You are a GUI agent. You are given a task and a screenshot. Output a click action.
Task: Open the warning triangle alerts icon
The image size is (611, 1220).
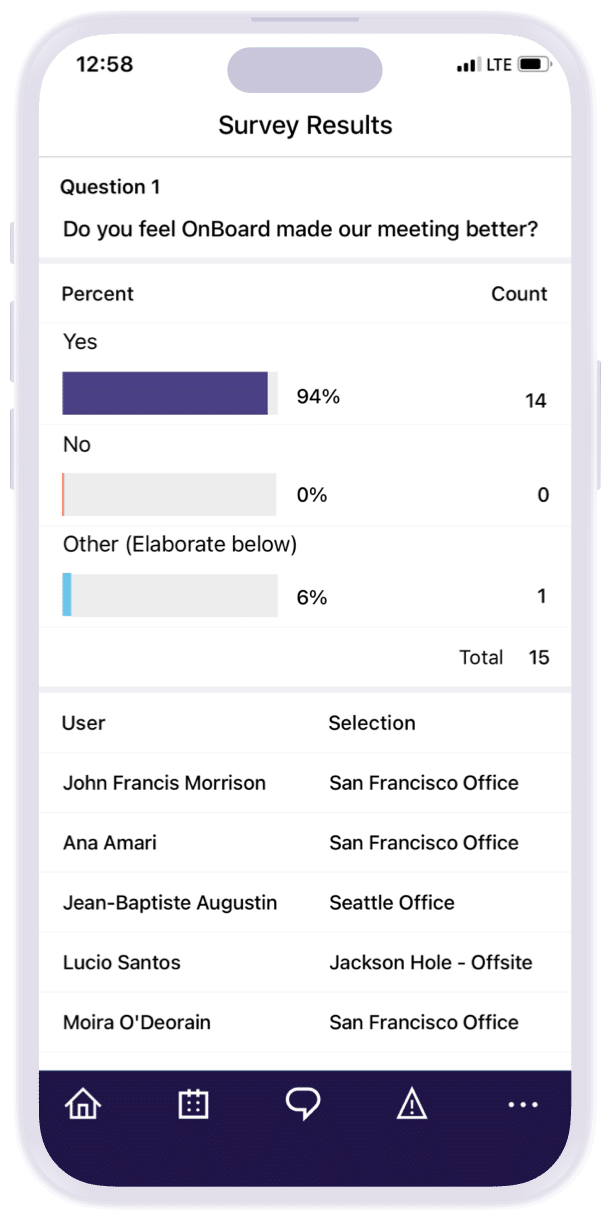click(x=412, y=1104)
